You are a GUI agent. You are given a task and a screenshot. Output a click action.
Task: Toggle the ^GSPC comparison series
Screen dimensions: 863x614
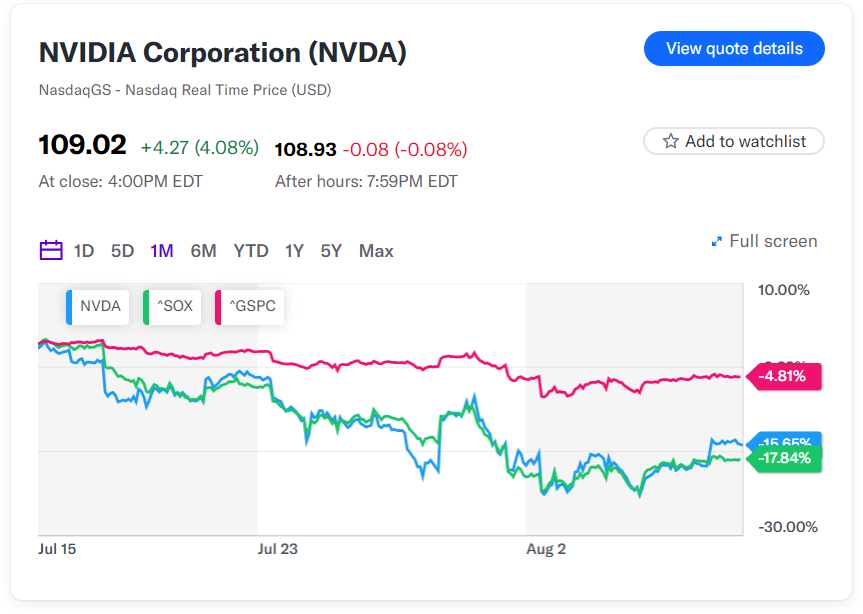(x=248, y=307)
